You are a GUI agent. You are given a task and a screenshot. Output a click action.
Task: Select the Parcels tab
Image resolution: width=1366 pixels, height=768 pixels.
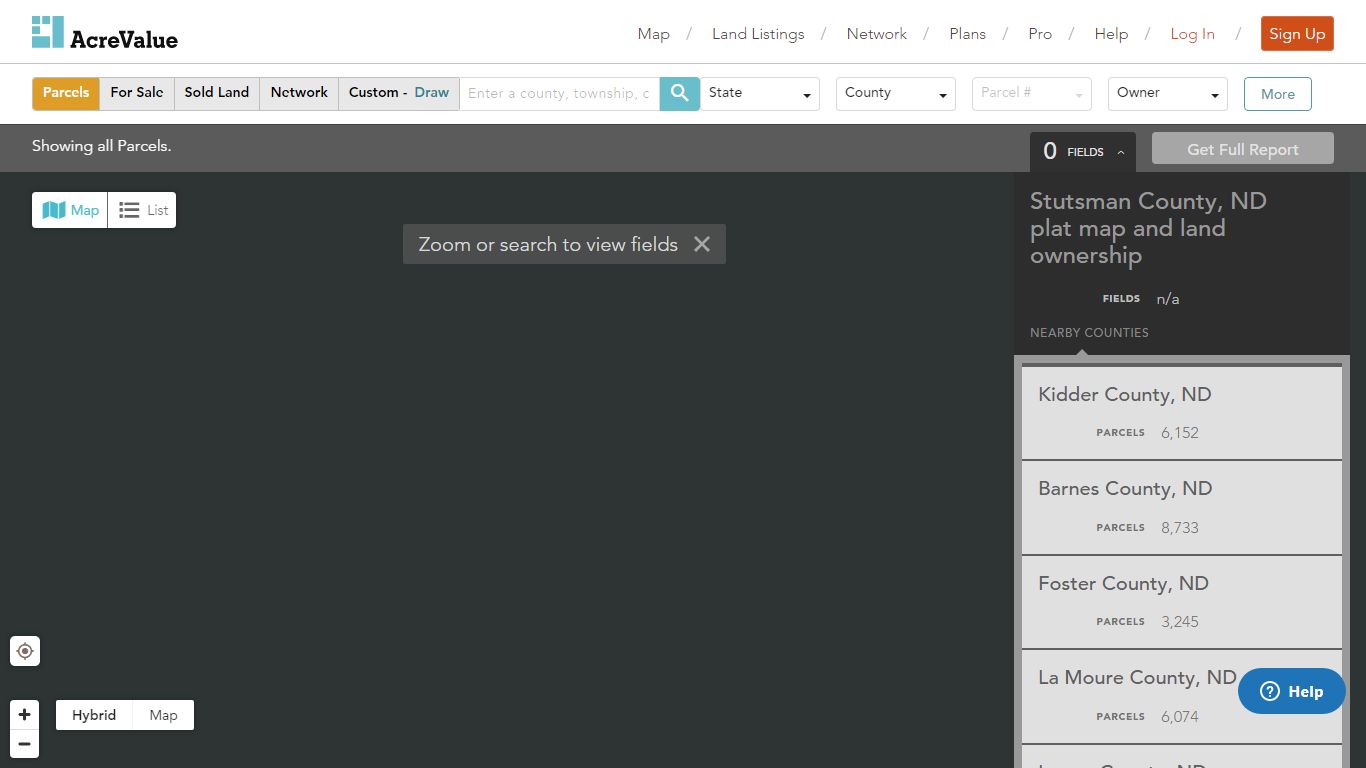point(66,93)
